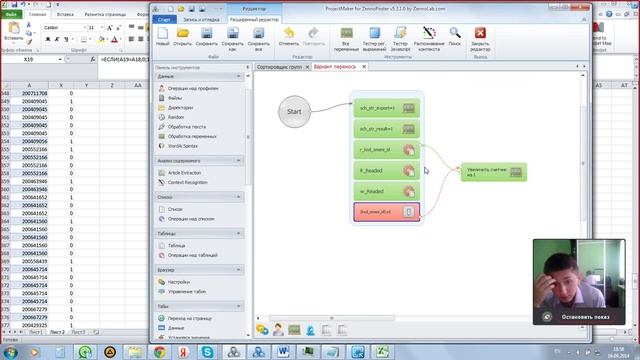The image size is (640, 360).
Task: Select the sch_str_result+1 action block
Action: tap(387, 129)
